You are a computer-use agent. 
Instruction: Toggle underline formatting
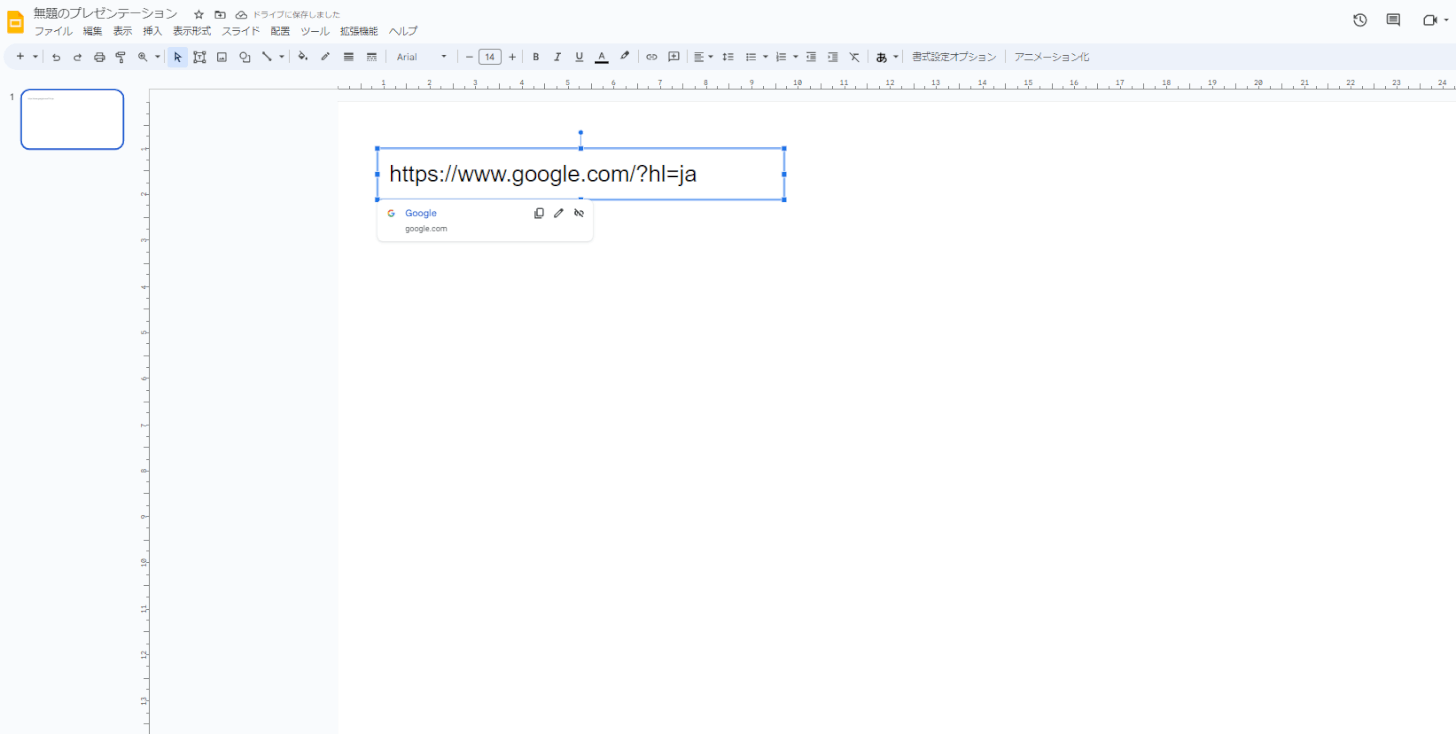pos(579,57)
